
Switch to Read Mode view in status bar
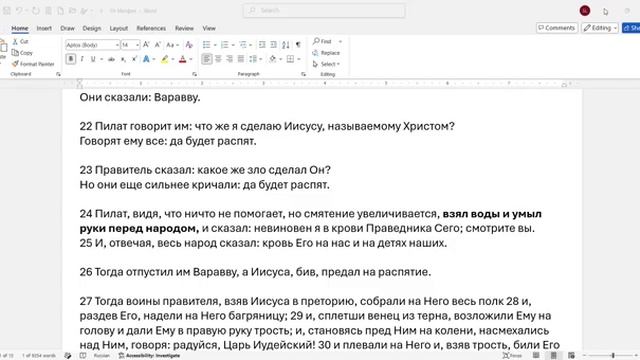click(536, 356)
